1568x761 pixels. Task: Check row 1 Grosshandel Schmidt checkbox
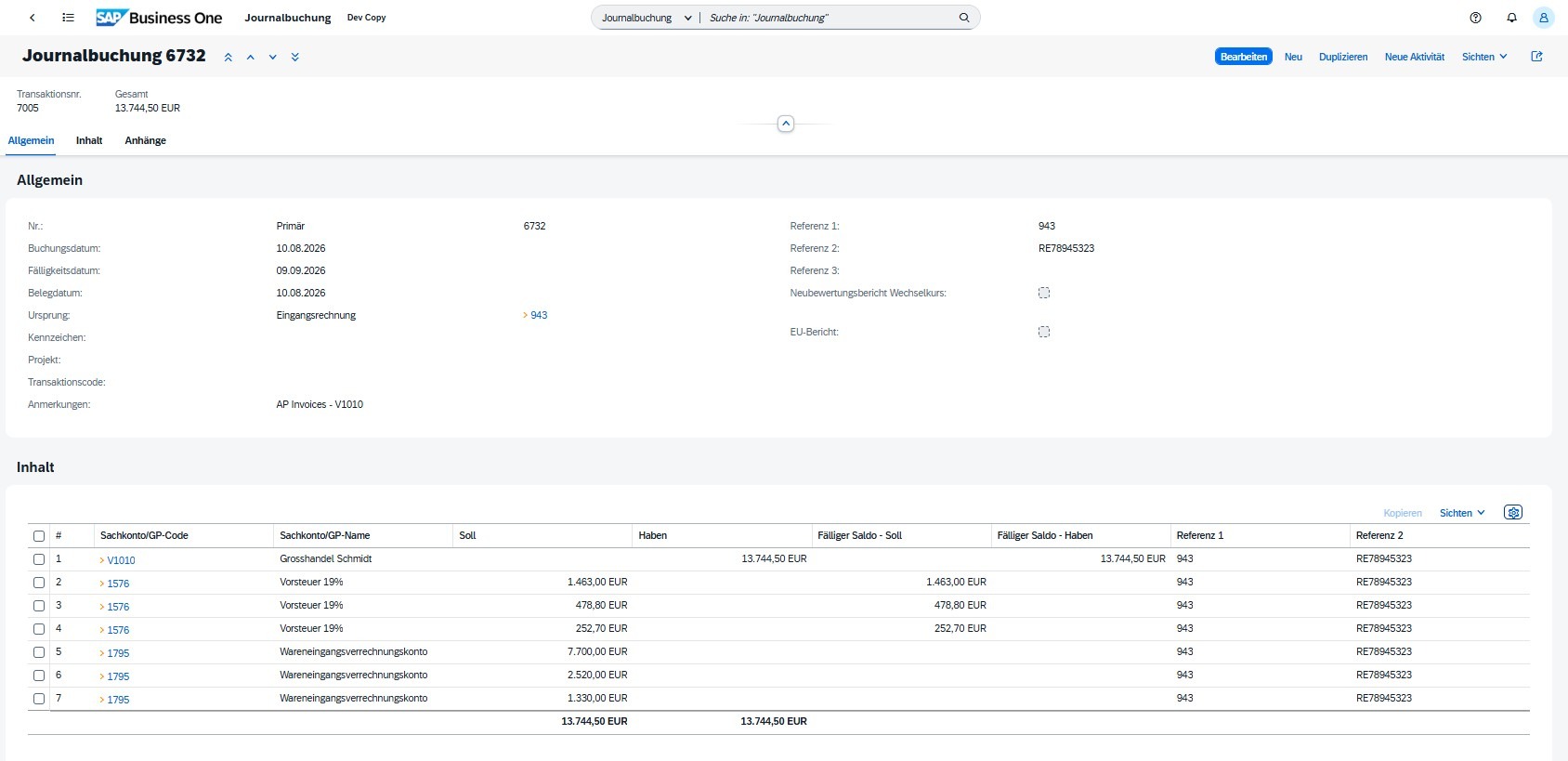click(39, 559)
